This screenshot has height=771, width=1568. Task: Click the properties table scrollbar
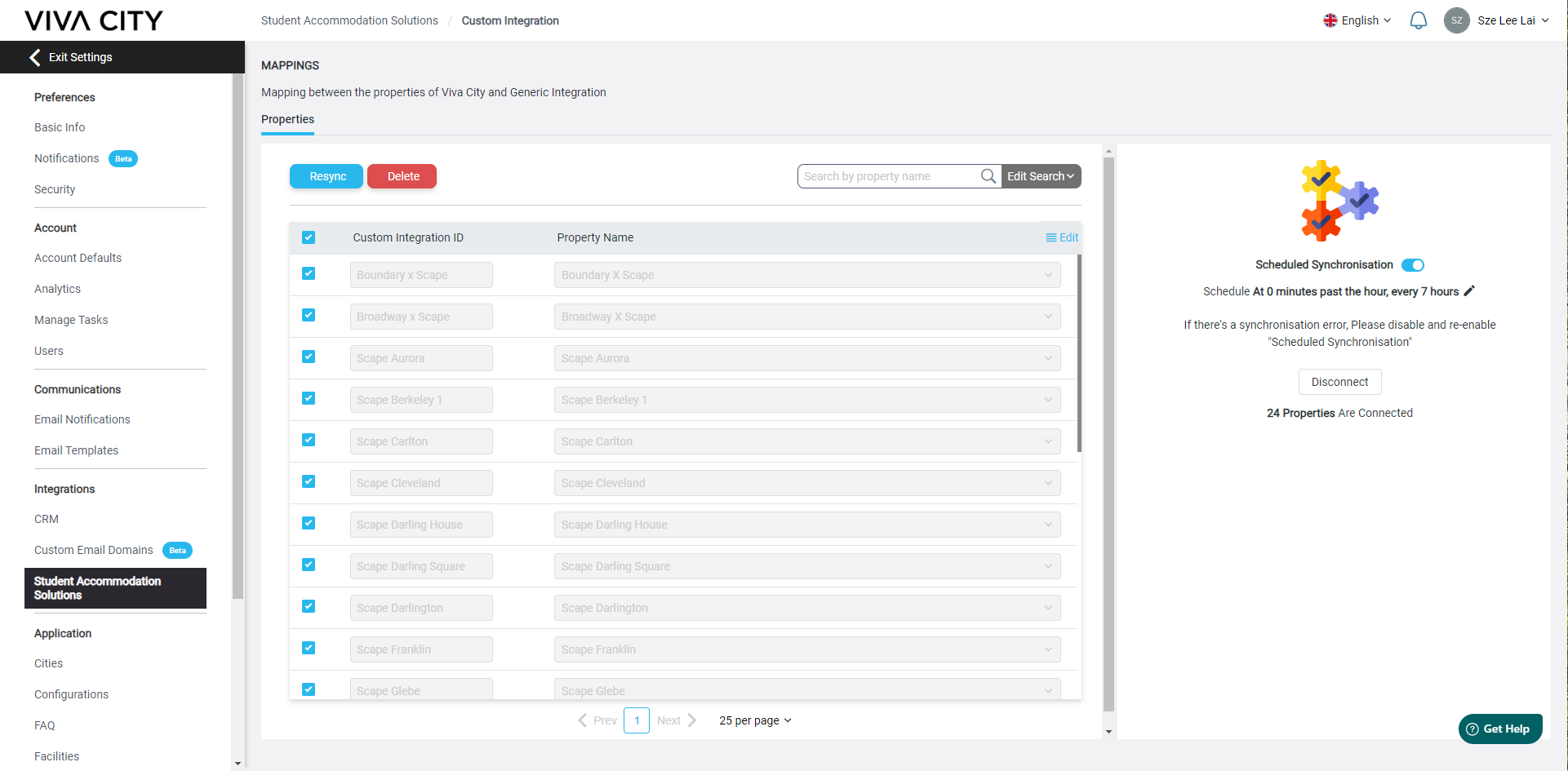pyautogui.click(x=1079, y=353)
